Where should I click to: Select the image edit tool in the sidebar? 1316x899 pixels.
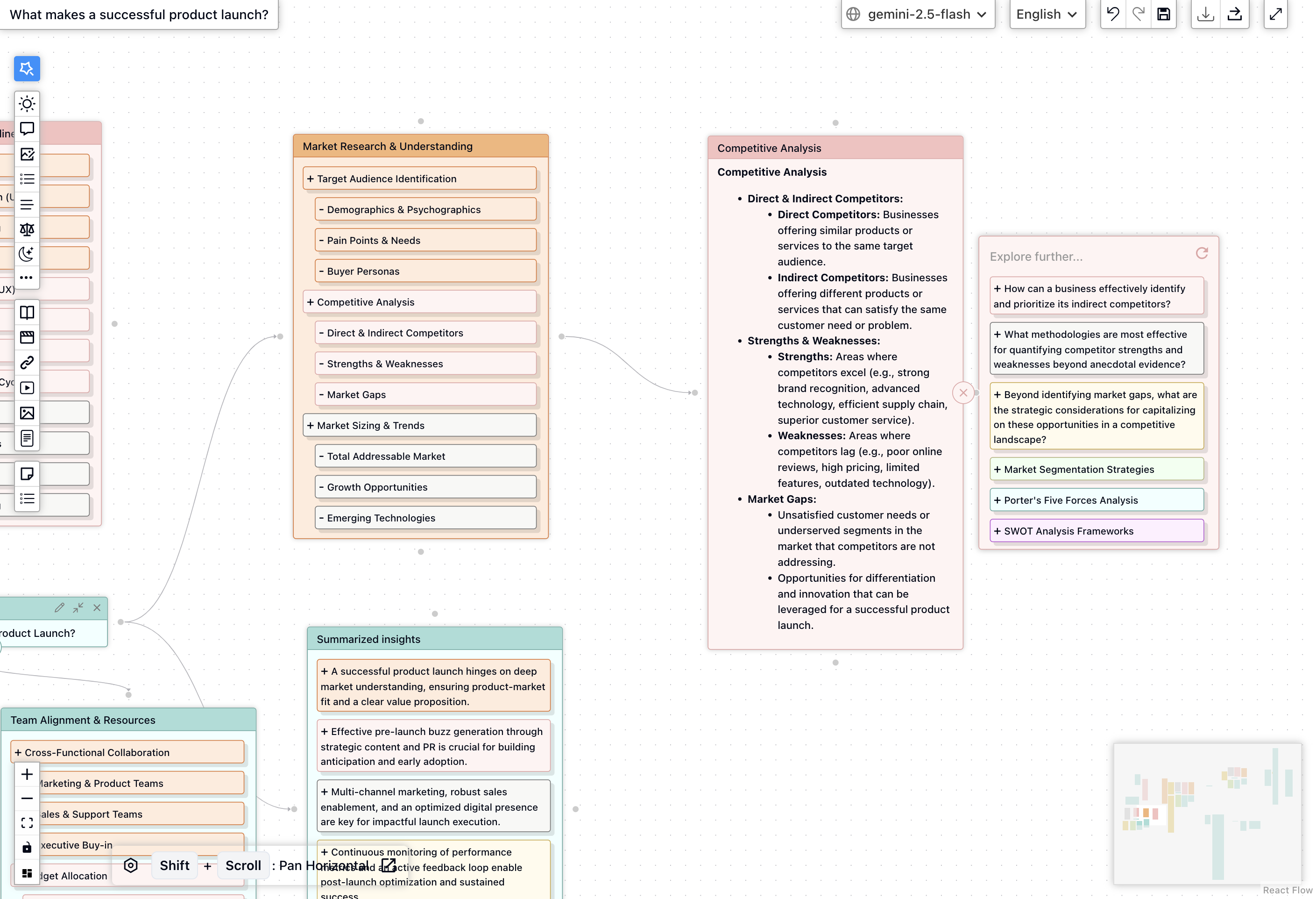point(27,154)
